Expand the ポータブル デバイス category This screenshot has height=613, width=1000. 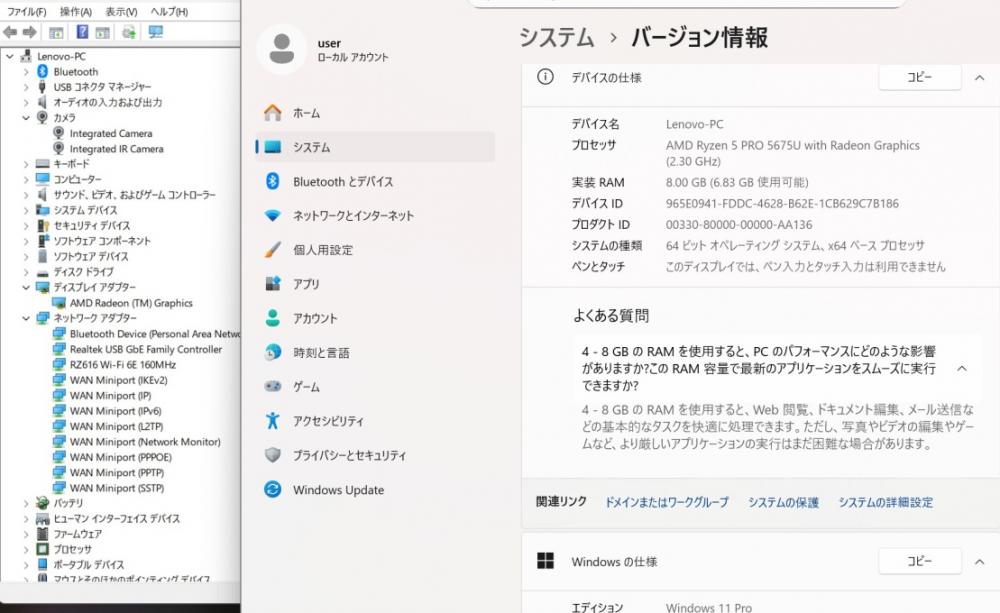pyautogui.click(x=26, y=565)
